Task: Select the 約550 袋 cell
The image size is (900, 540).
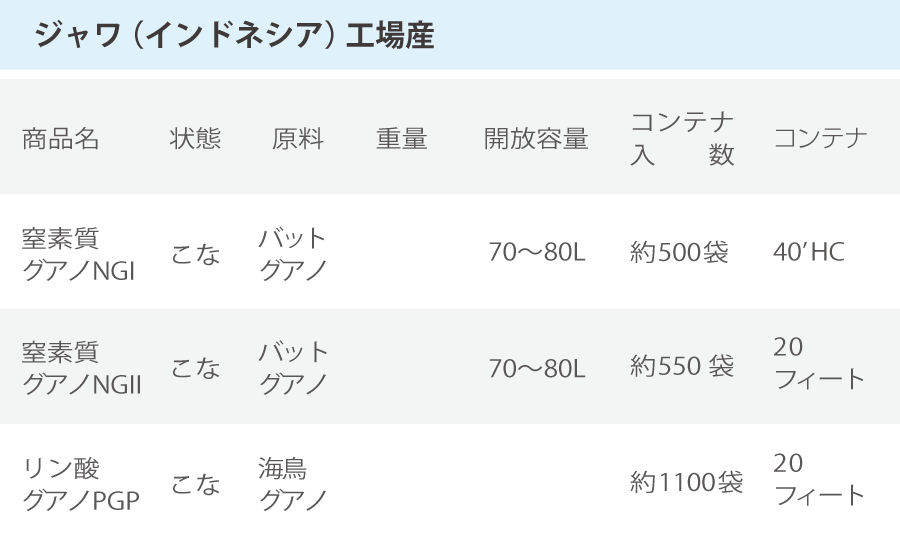Action: (x=682, y=368)
